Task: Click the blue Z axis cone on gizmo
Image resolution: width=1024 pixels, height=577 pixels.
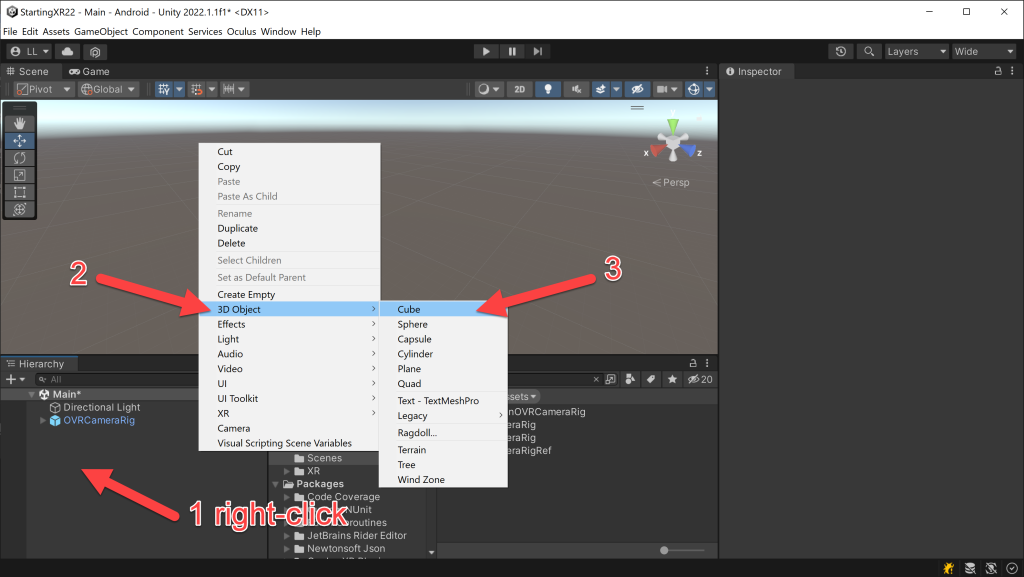Action: [x=689, y=151]
